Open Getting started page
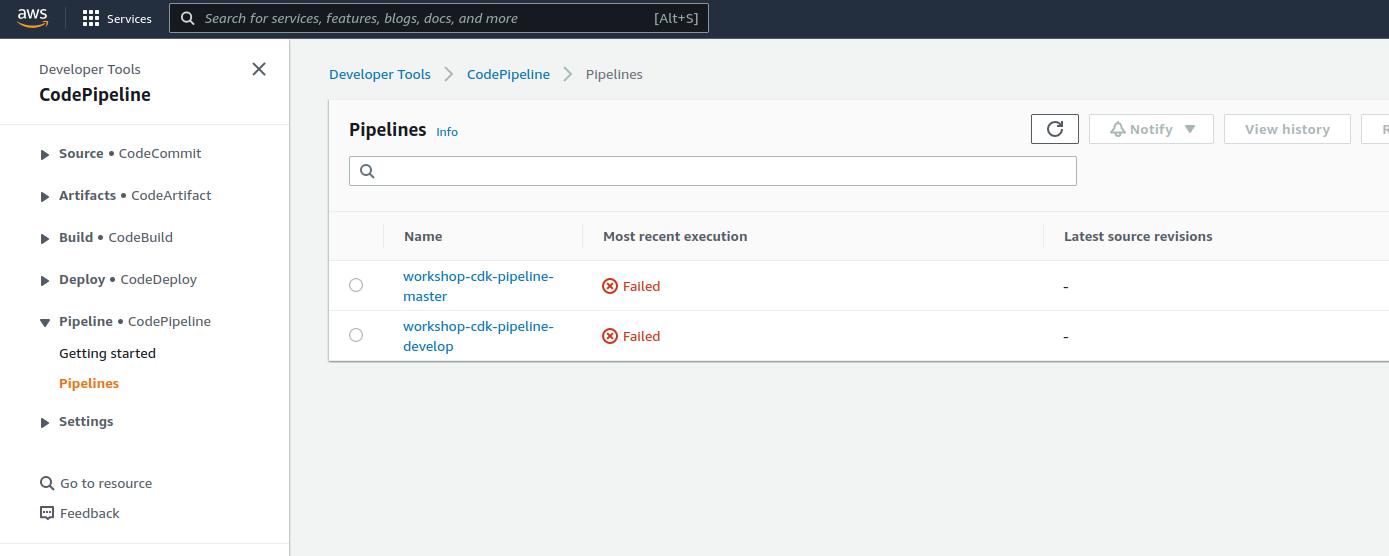 tap(107, 353)
